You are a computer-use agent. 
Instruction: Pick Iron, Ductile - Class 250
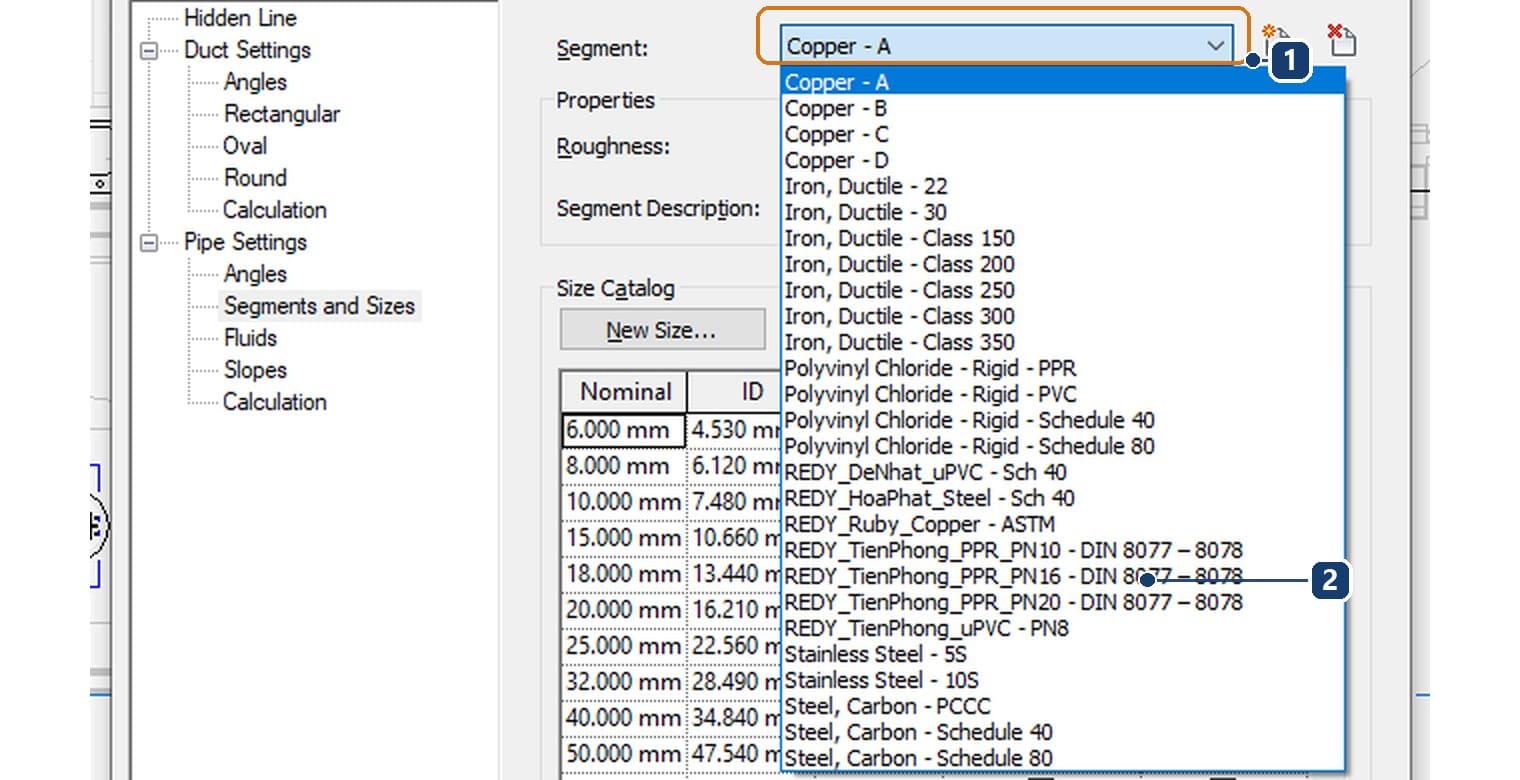click(x=1063, y=290)
